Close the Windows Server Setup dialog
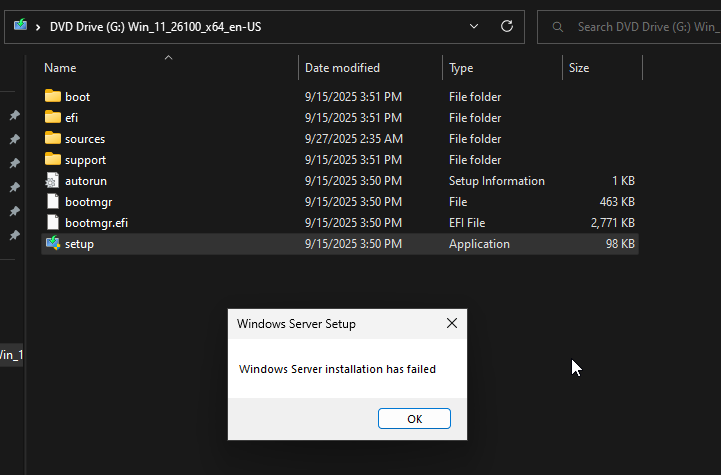Screen dimensions: 721x475 (452, 323)
